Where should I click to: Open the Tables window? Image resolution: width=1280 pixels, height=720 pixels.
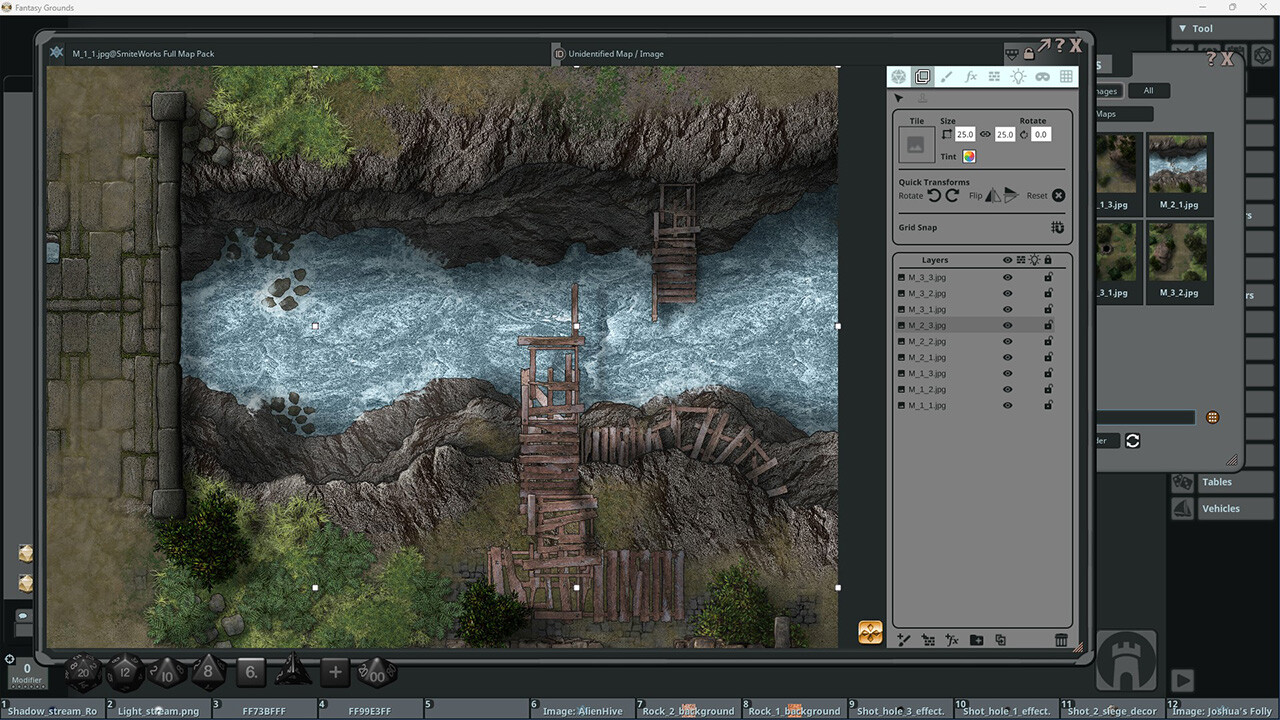pyautogui.click(x=1217, y=482)
